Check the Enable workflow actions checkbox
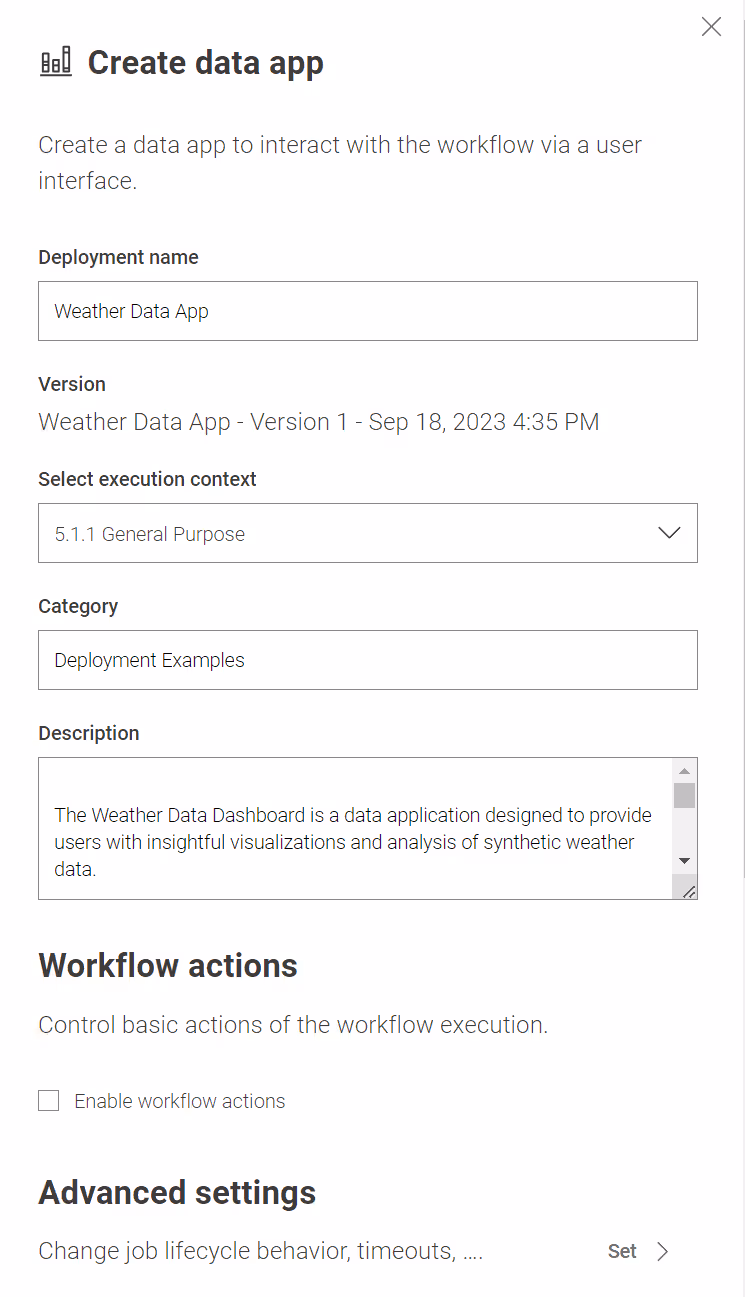The width and height of the screenshot is (745, 1297). [x=49, y=1101]
